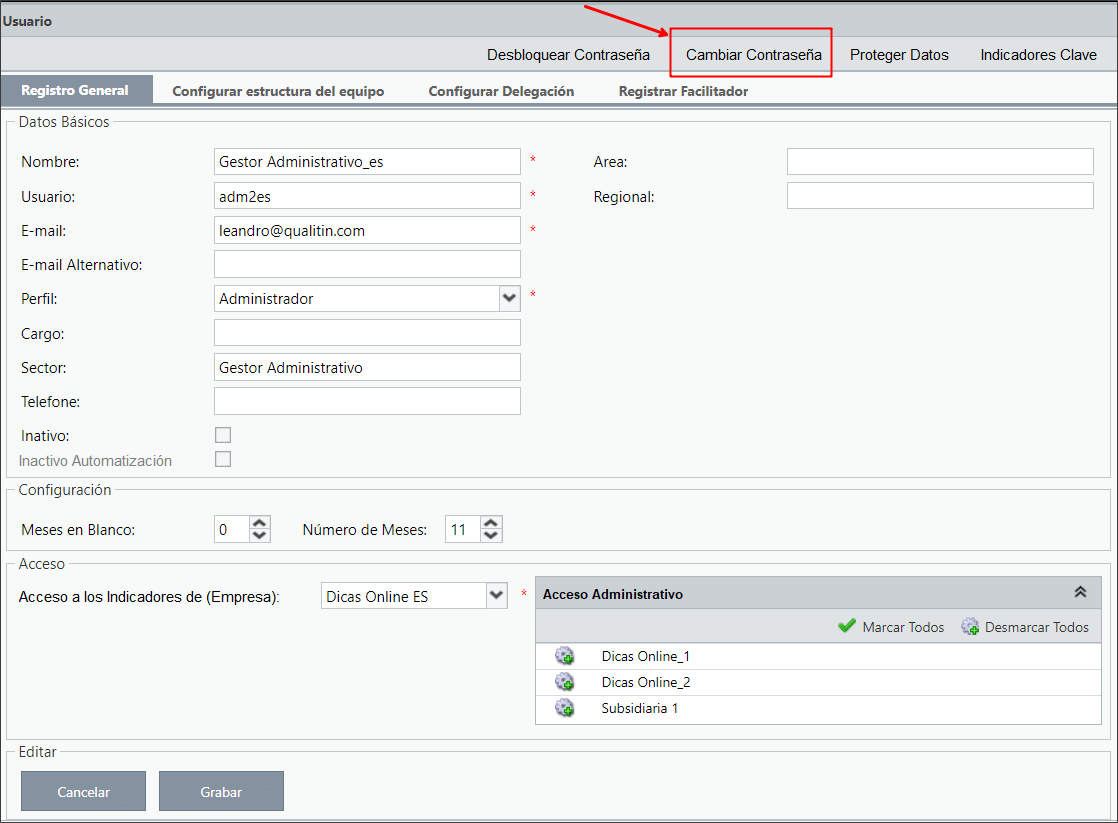The height and width of the screenshot is (823, 1118).
Task: Click the gear icon beside Dicas Online_2
Action: click(x=565, y=683)
